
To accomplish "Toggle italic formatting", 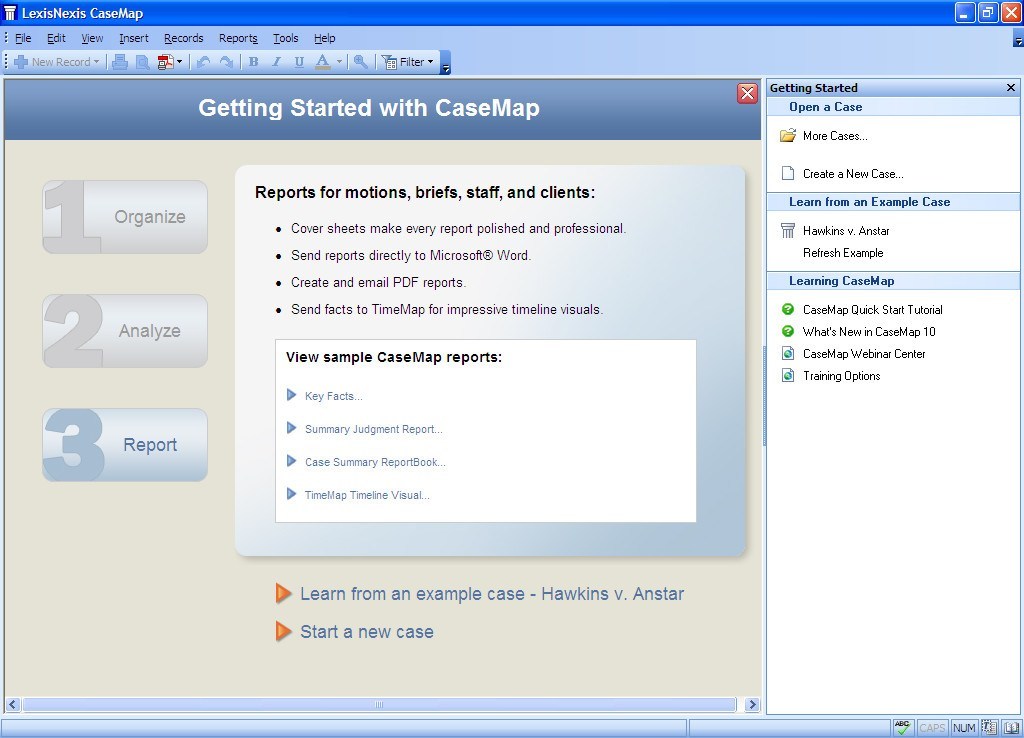I will tap(276, 61).
